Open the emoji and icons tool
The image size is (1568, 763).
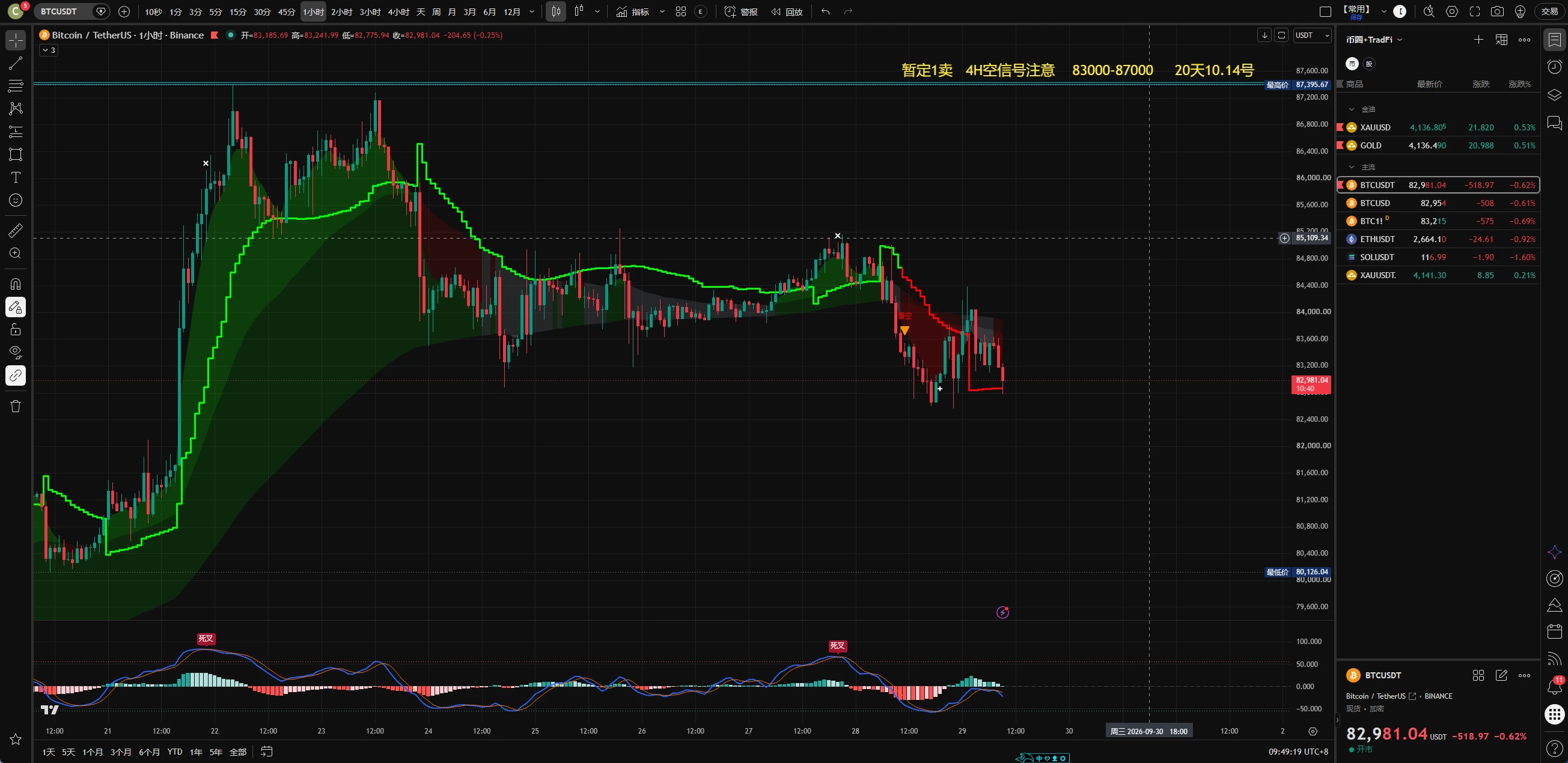[x=16, y=200]
